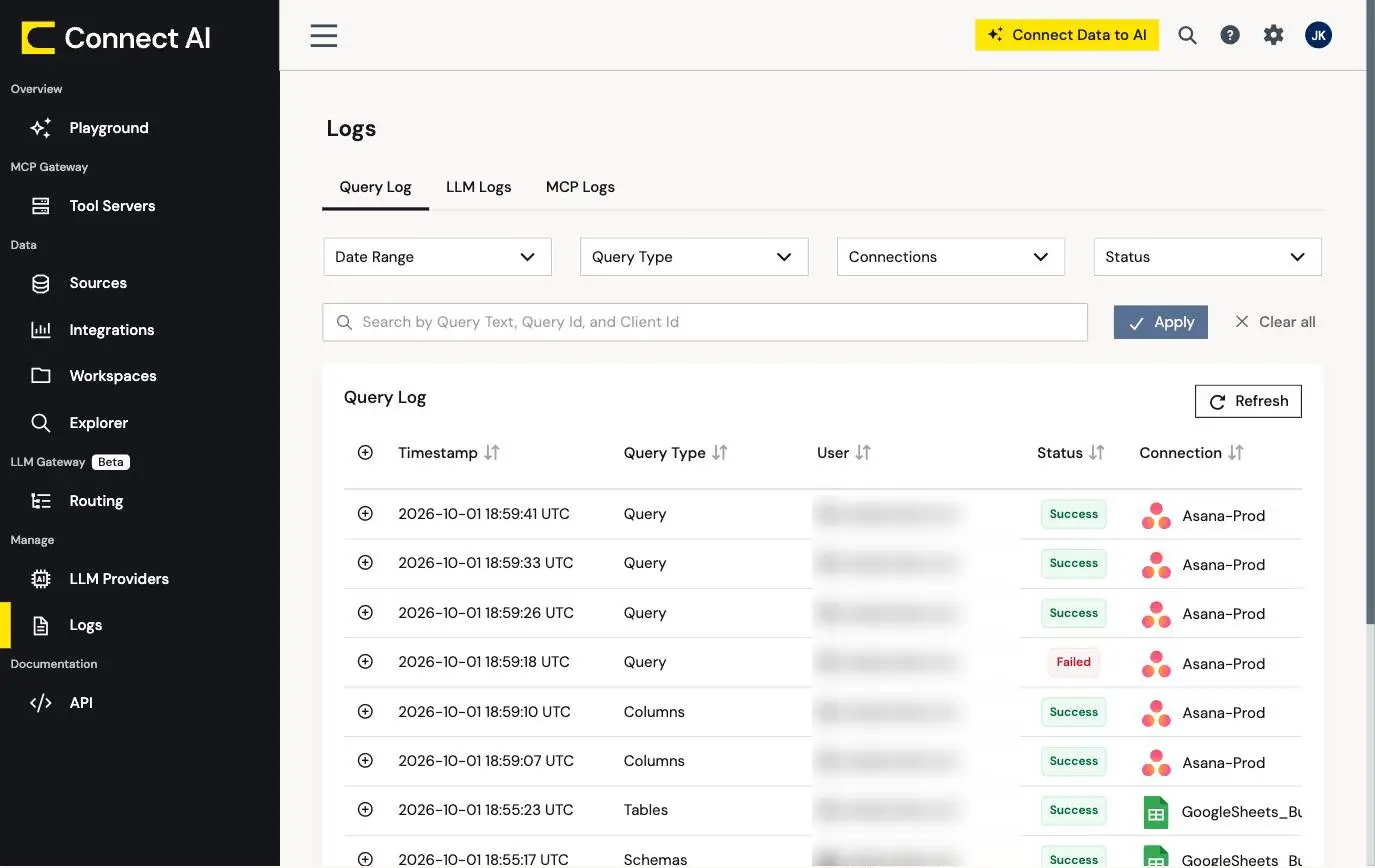
Task: Open Tool Servers in the sidebar
Action: coord(112,206)
